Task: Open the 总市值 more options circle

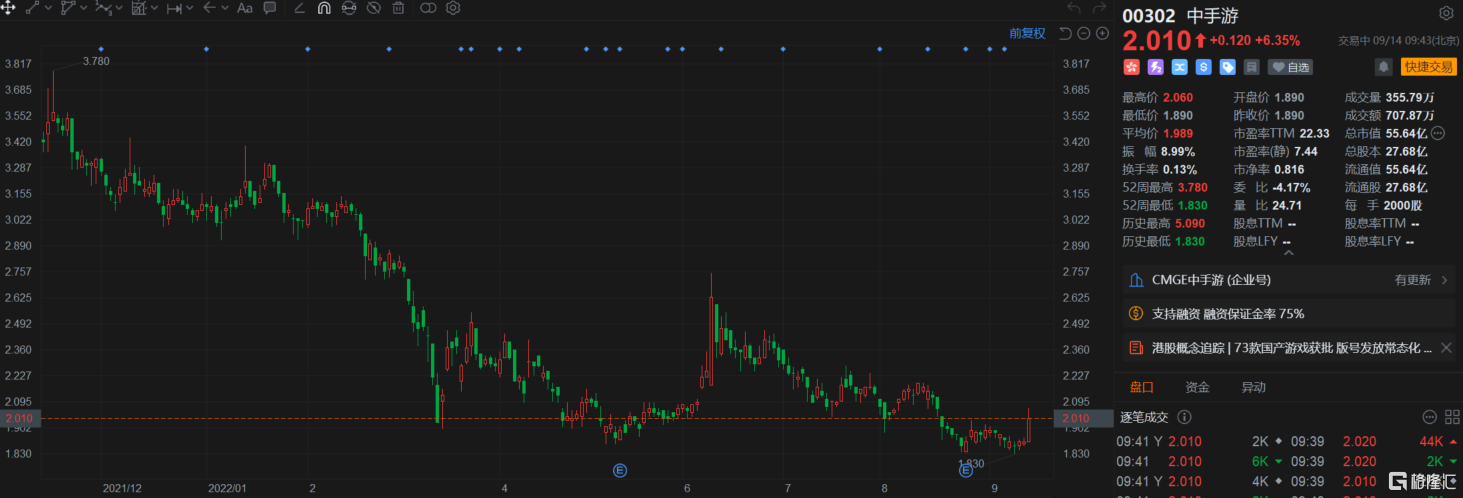Action: (x=1438, y=133)
